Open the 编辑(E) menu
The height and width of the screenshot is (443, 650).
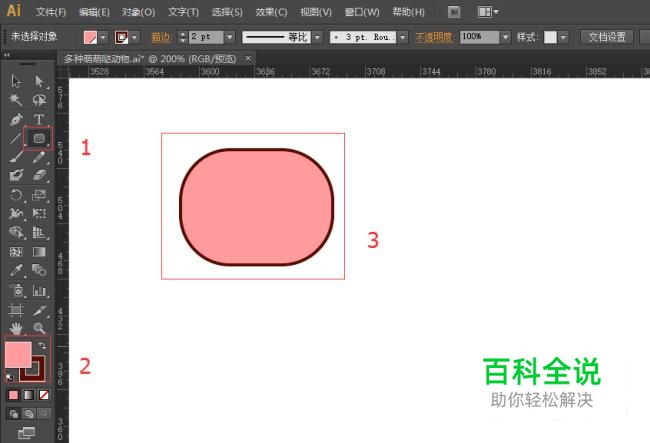coord(94,12)
